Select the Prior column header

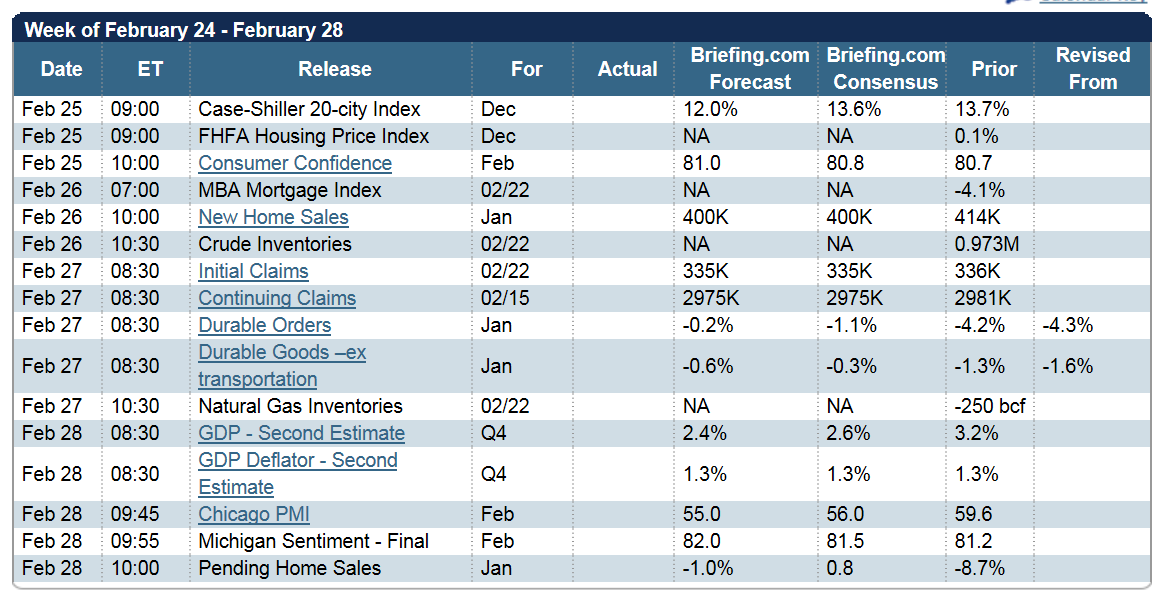(x=993, y=69)
